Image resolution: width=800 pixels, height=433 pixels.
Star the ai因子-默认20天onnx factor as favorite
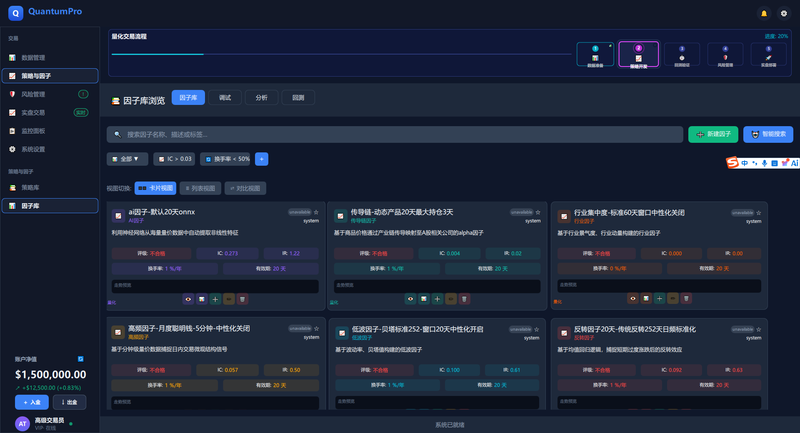316,212
